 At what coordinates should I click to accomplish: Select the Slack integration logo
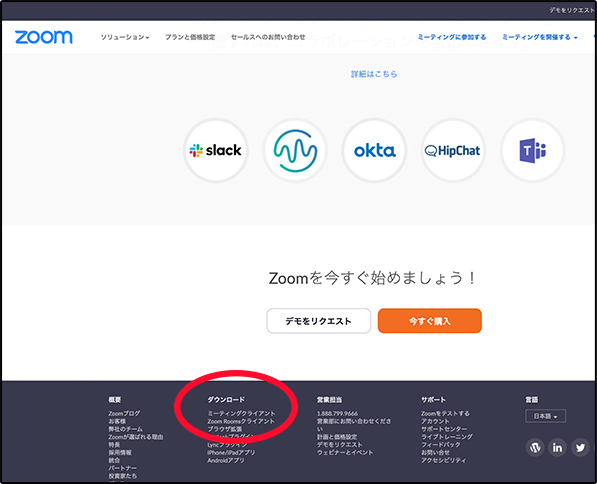216,150
